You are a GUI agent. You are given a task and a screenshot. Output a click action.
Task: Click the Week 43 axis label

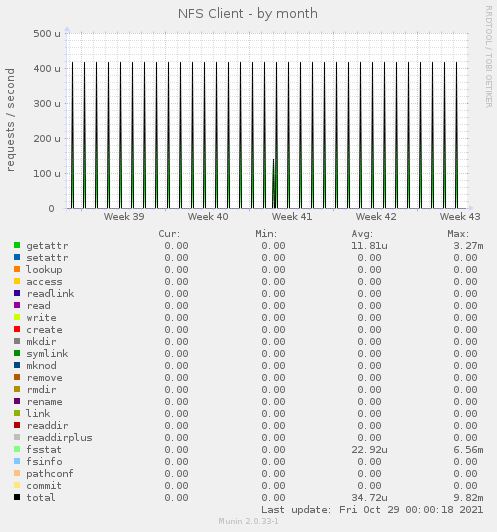[460, 216]
